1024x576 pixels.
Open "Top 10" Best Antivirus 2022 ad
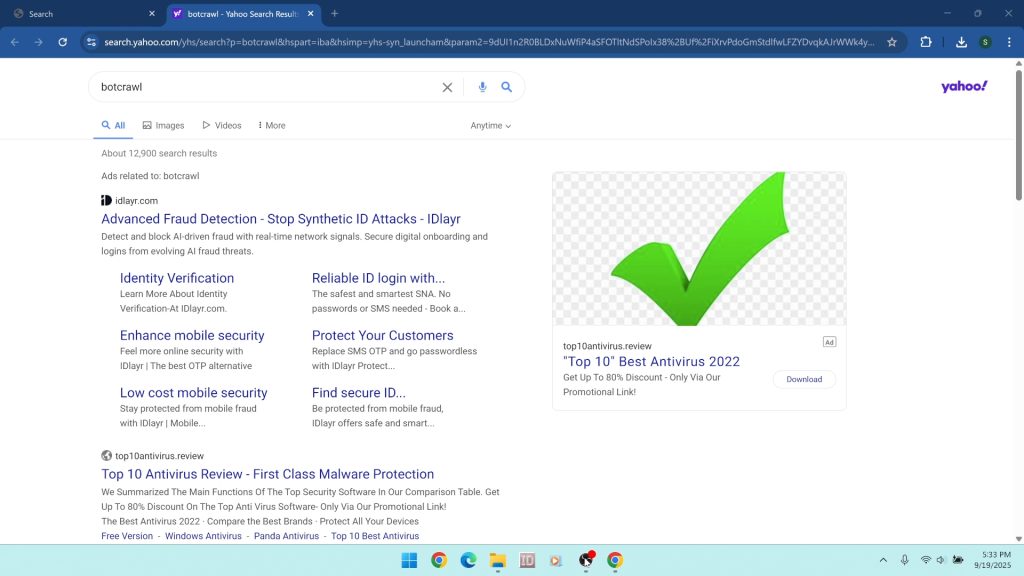coord(651,361)
